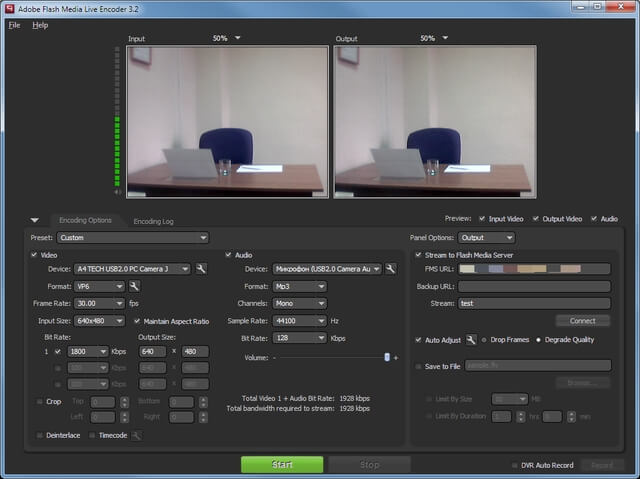
Task: Open Panel Options dropdown
Action: tap(487, 237)
